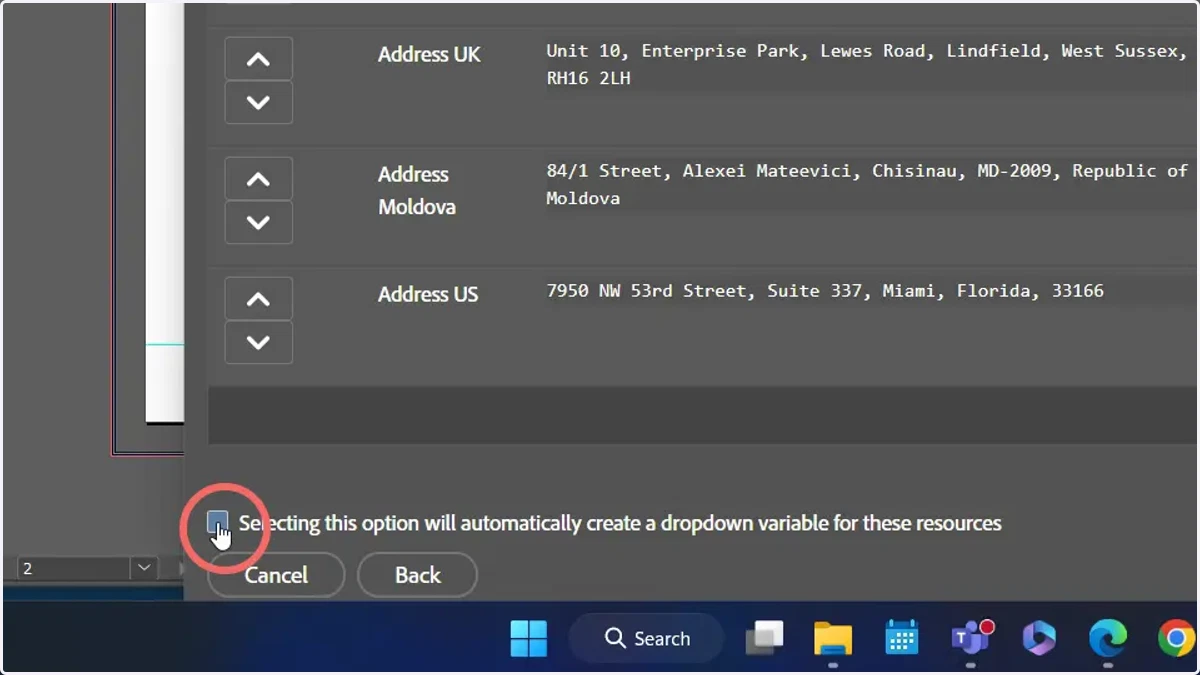Open Microsoft Edge from taskbar
Screen dimensions: 1200x675
point(1107,638)
